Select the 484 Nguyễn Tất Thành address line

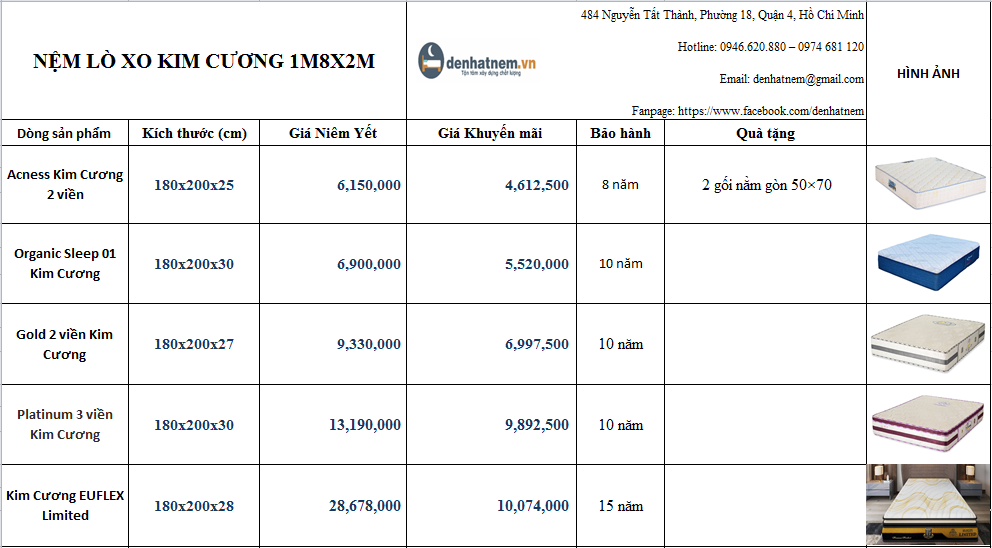click(x=722, y=15)
